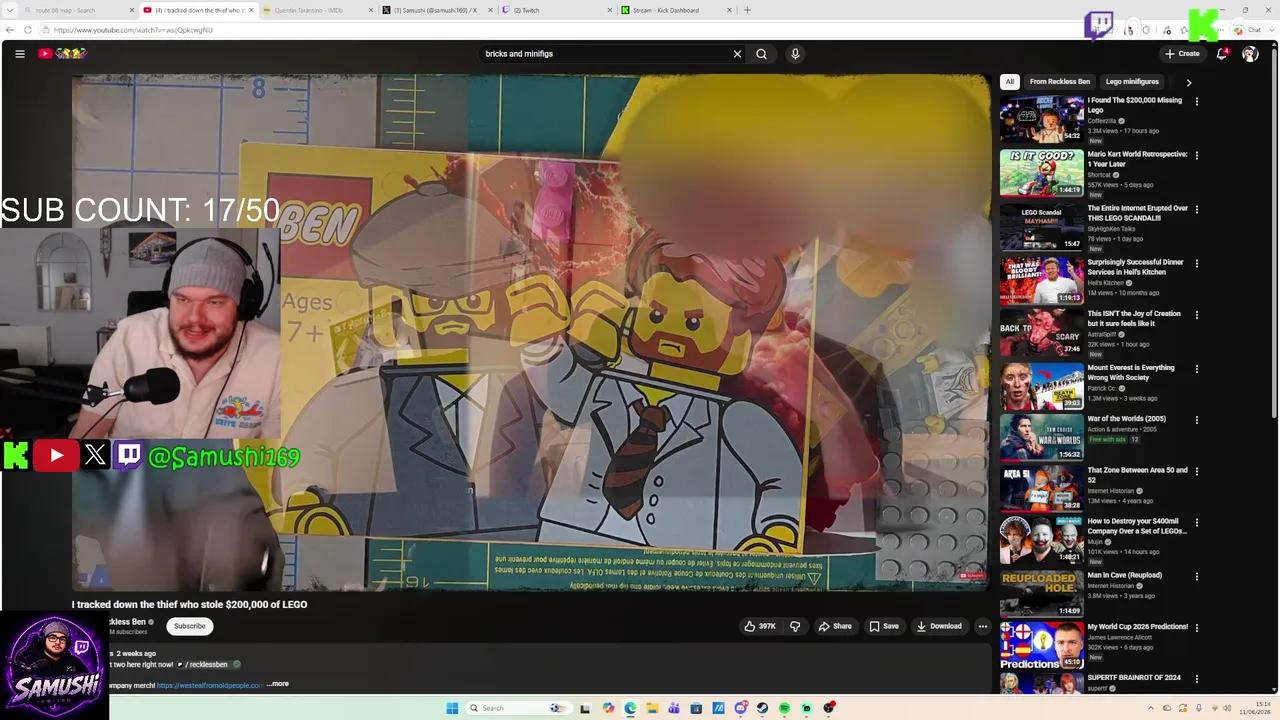1280x720 pixels.
Task: Dislike the video with thumbs down
Action: 795,626
